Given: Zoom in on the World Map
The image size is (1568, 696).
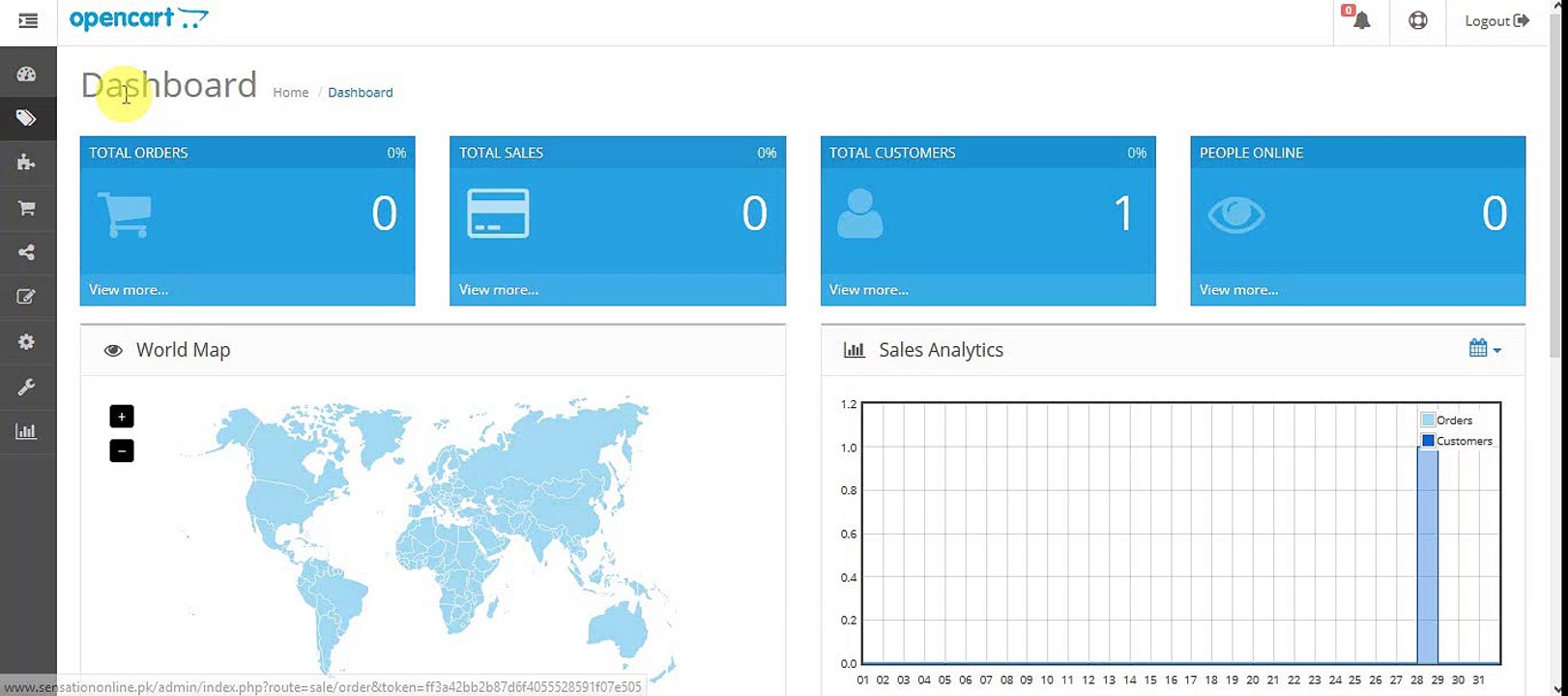Looking at the screenshot, I should point(122,417).
